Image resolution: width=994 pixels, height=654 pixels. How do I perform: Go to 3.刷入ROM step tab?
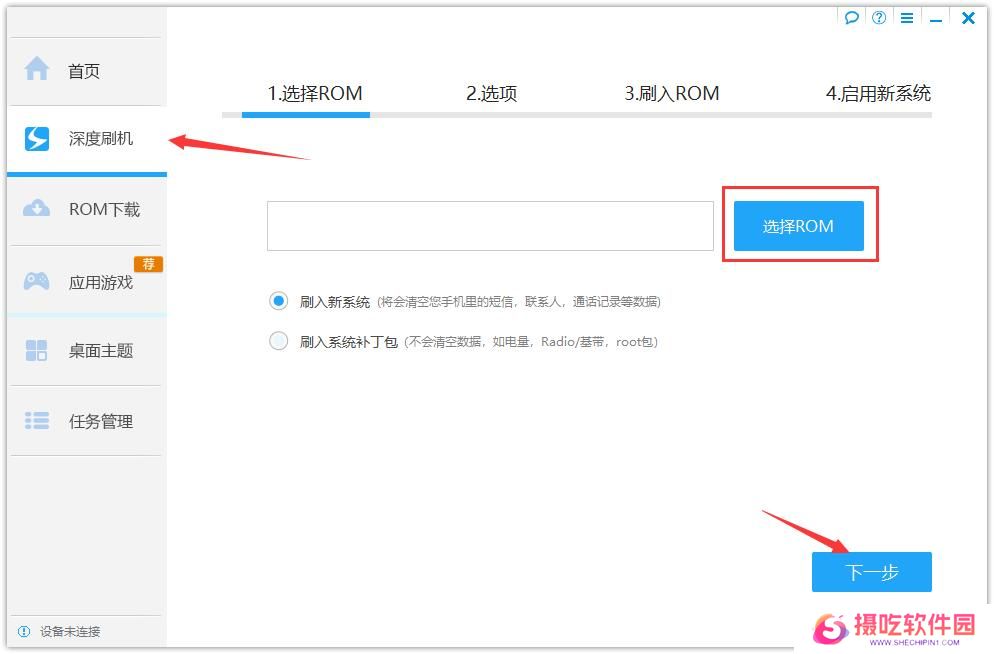point(672,94)
